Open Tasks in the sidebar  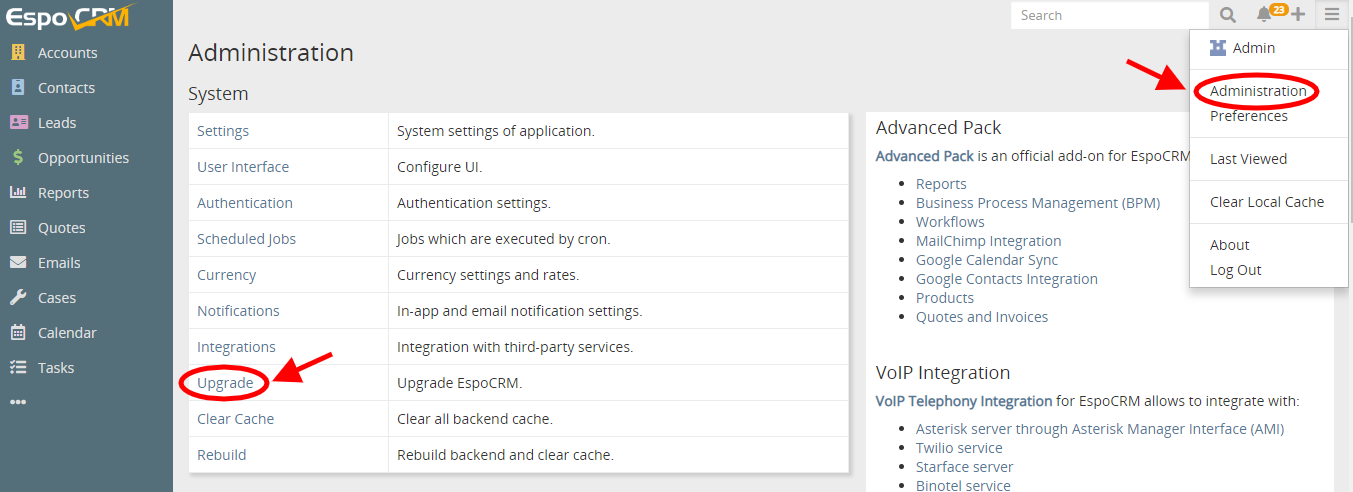click(56, 368)
